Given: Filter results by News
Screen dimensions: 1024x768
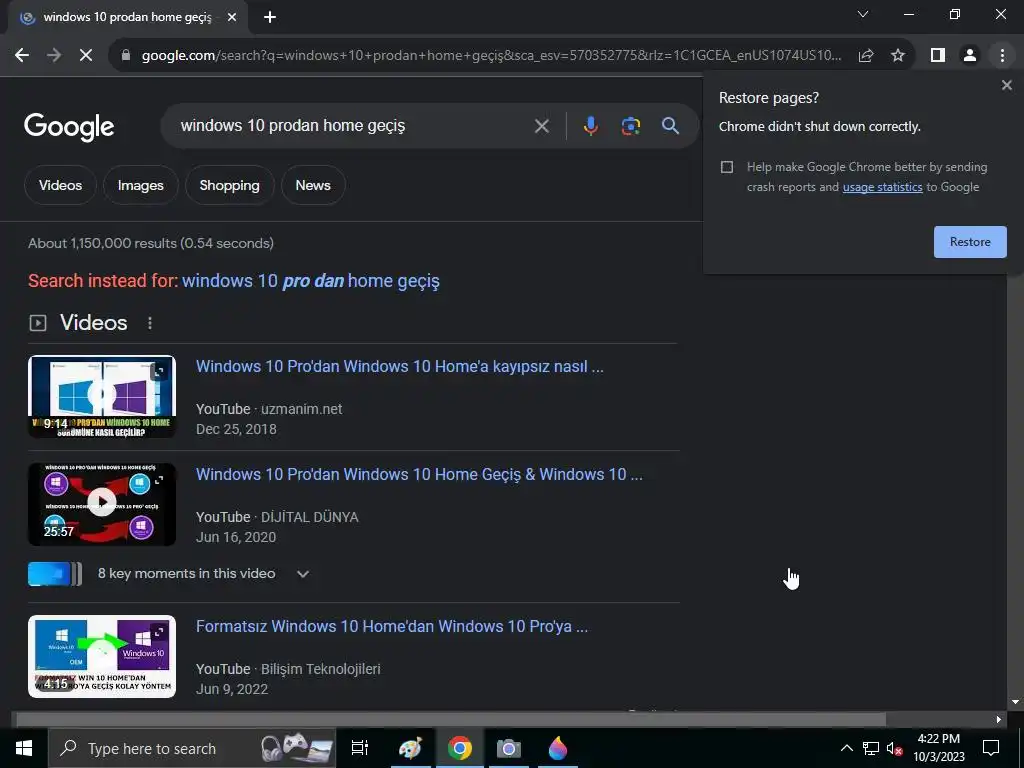Looking at the screenshot, I should pos(313,185).
